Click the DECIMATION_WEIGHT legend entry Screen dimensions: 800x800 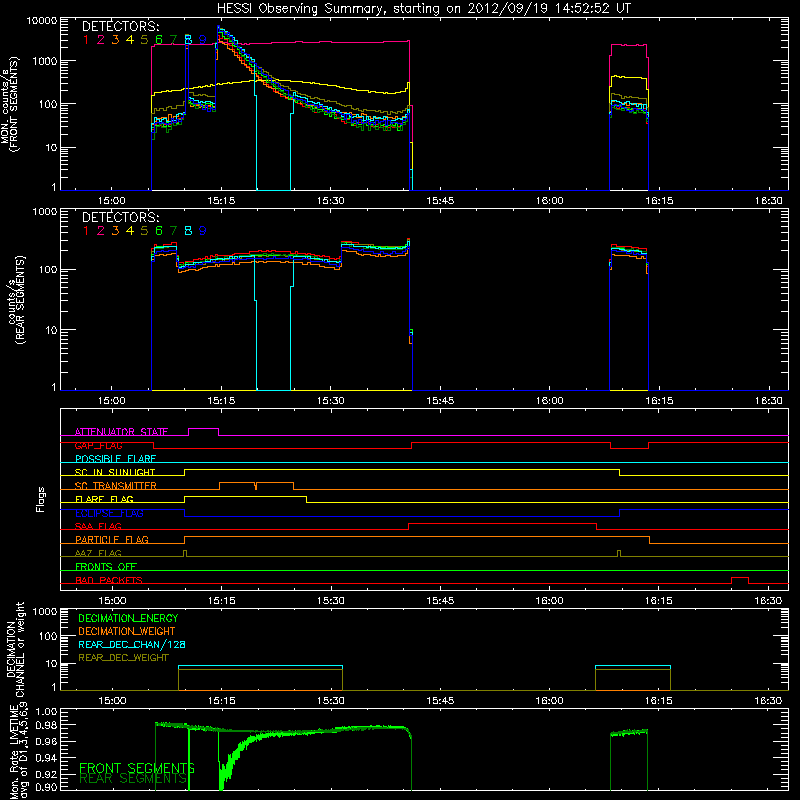[x=127, y=631]
